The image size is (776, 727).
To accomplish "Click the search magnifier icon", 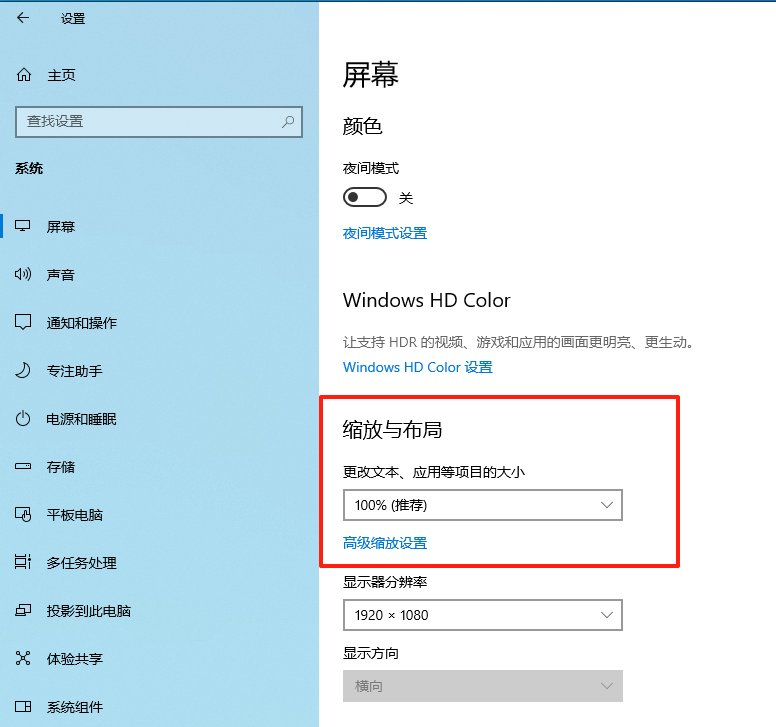I will (x=288, y=121).
